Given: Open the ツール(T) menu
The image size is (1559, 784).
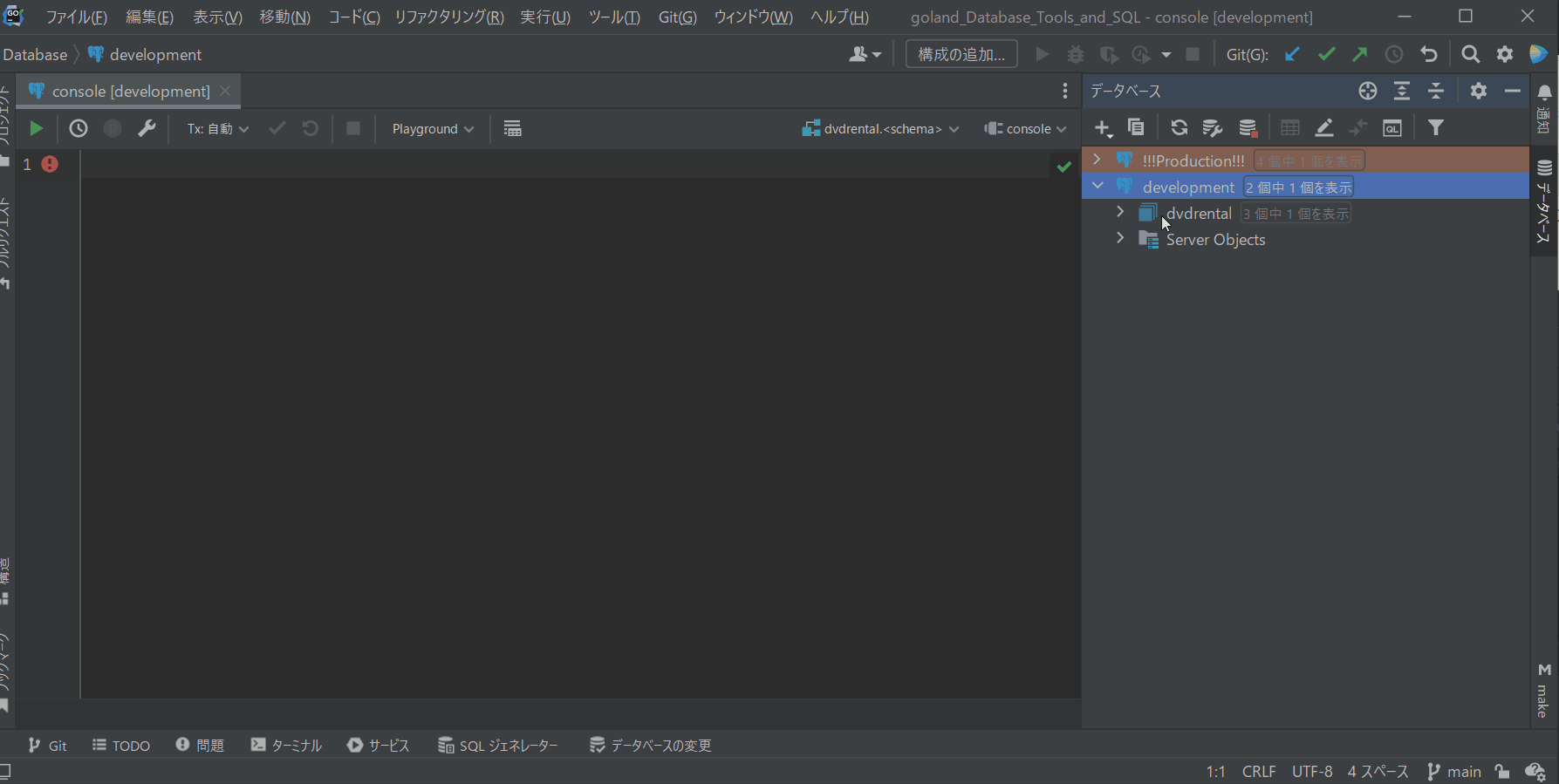Looking at the screenshot, I should 614,17.
